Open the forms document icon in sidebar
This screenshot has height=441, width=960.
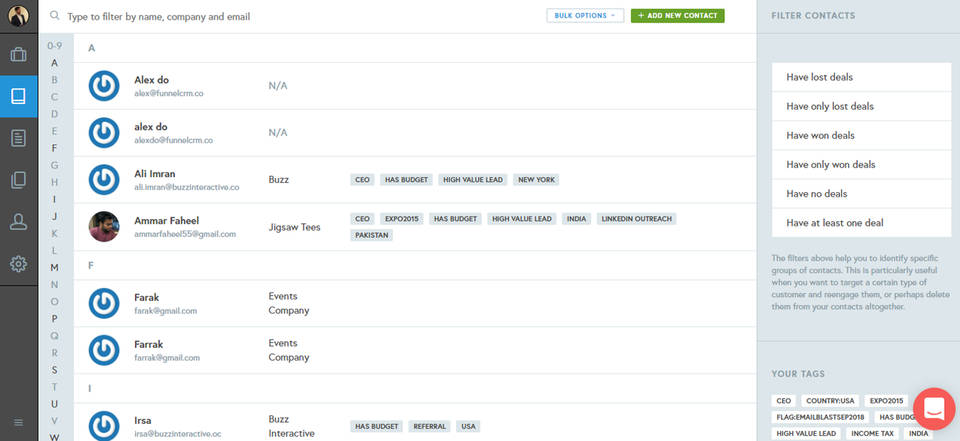[x=18, y=138]
